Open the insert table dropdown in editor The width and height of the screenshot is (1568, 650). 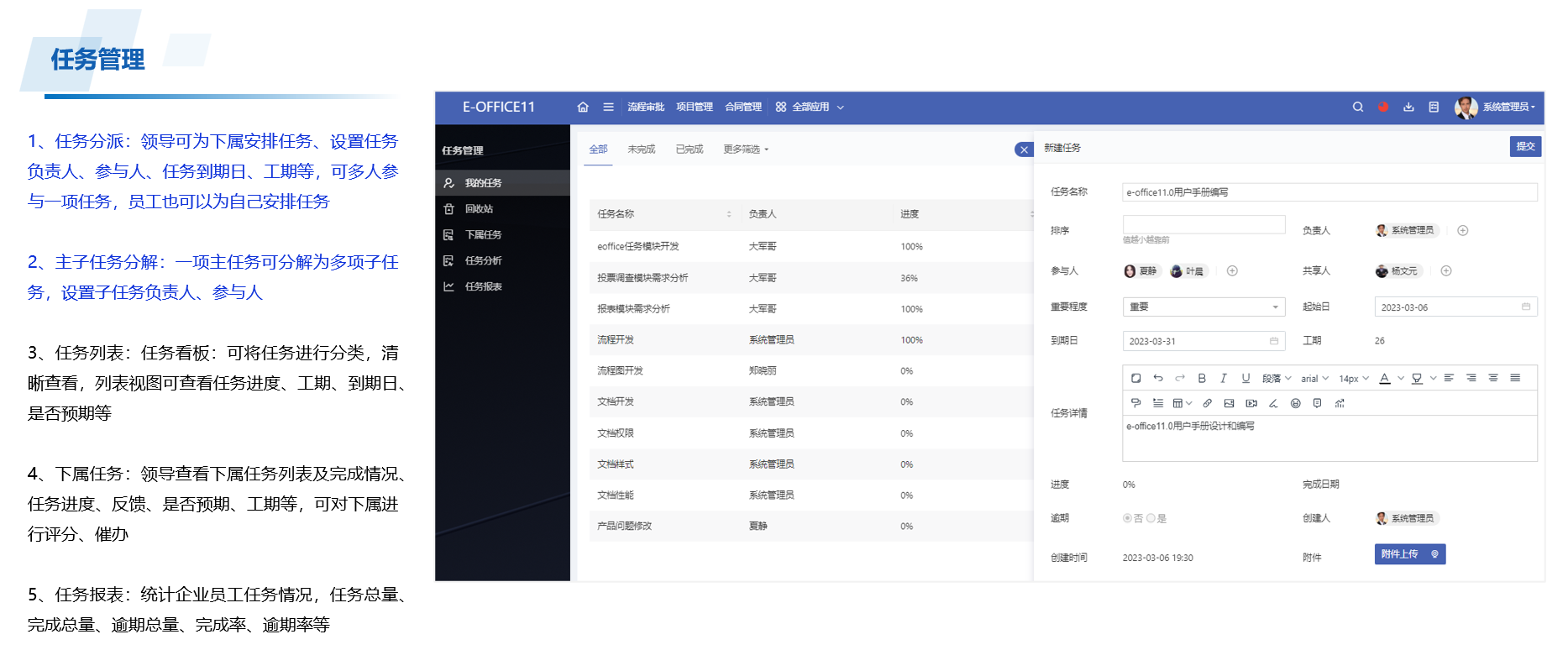click(1183, 403)
